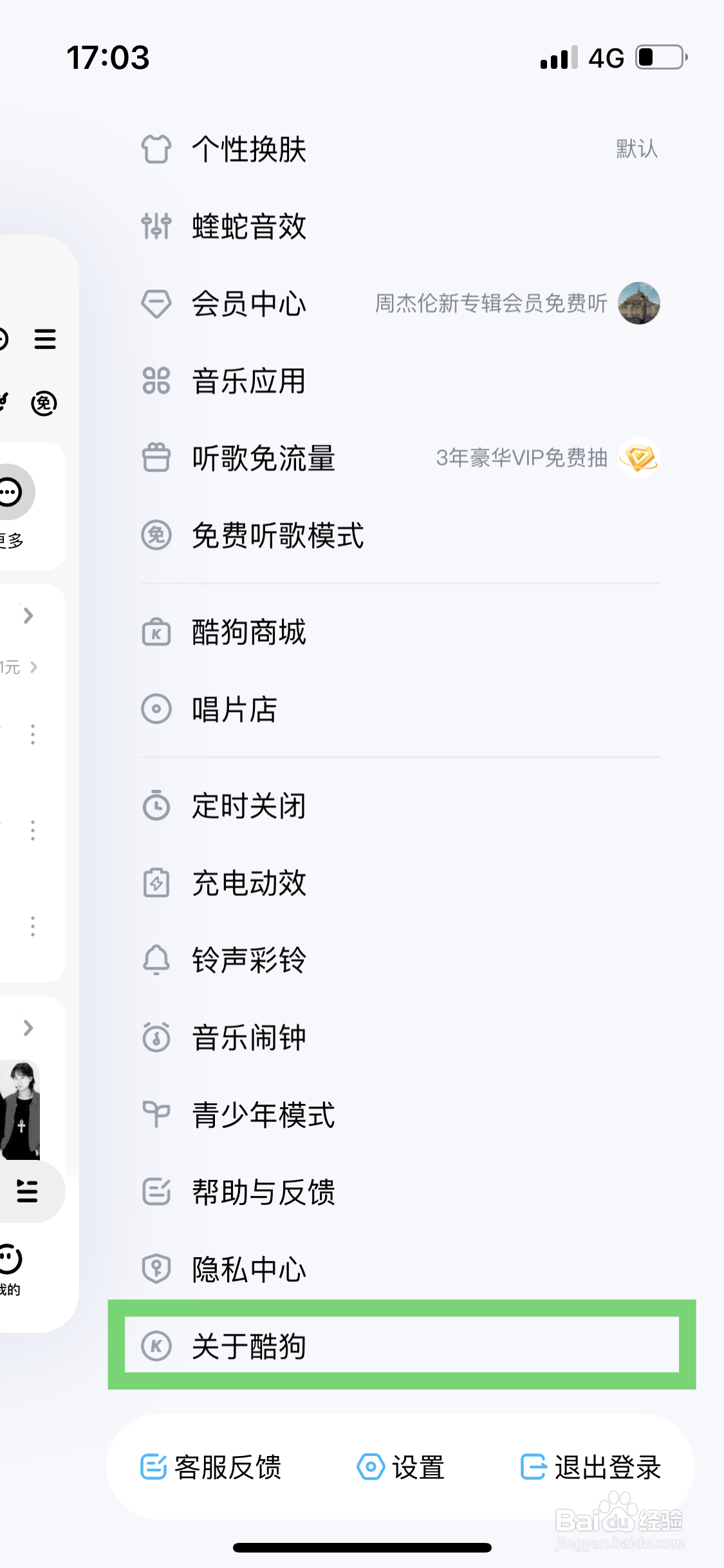Screen dimensions: 724x1568
Task: Tap the 隐私中心 shield icon
Action: click(x=156, y=1269)
